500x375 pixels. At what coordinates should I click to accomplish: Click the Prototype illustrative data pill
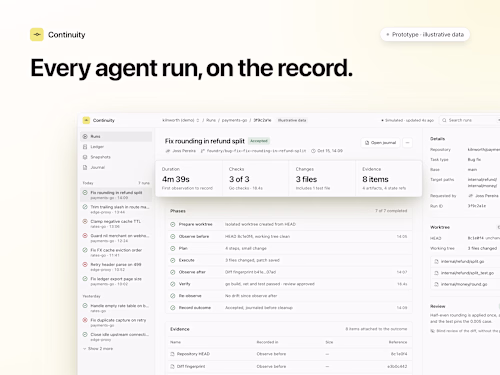point(425,34)
